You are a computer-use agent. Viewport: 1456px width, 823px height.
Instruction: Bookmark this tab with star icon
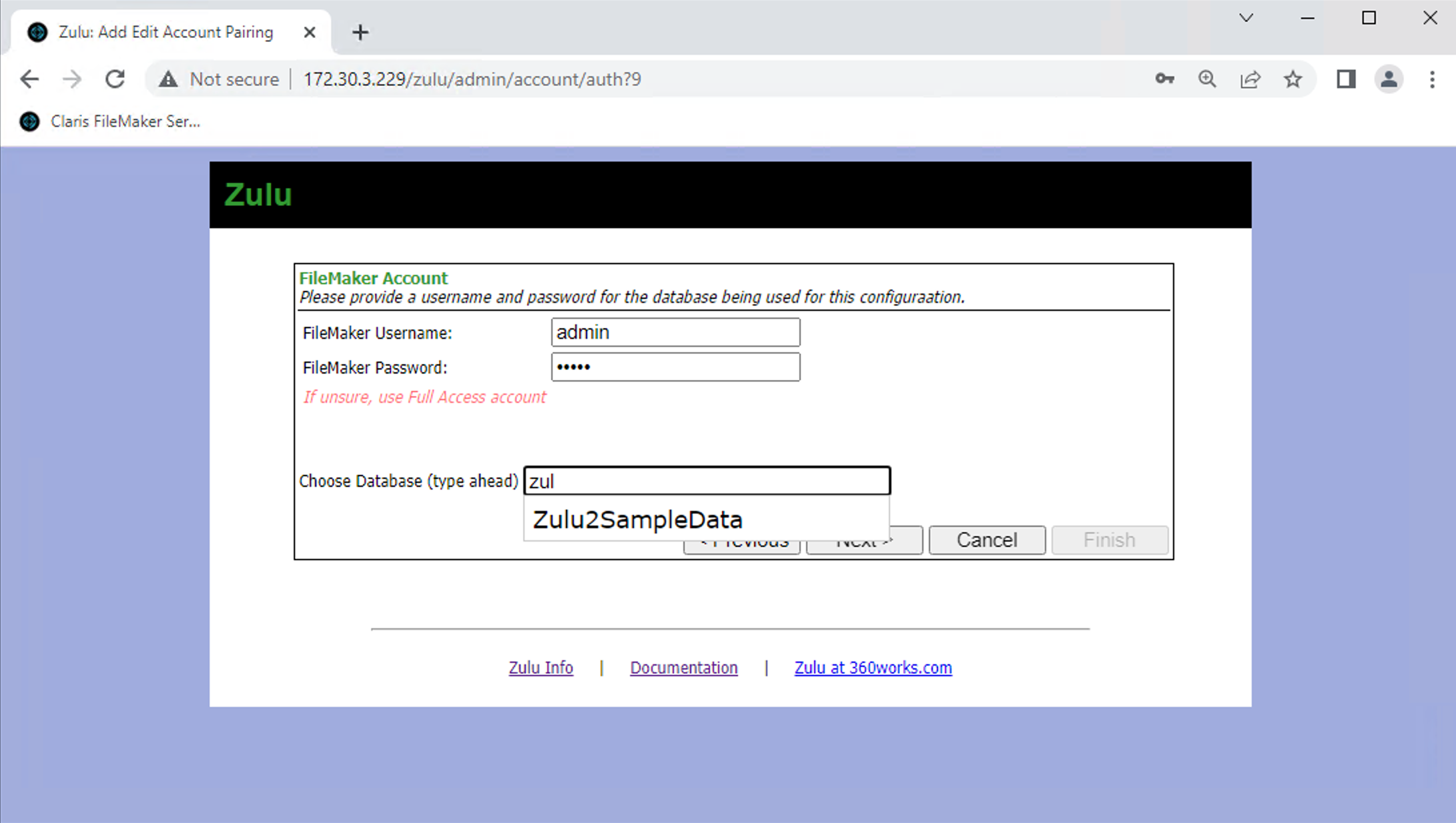click(1293, 79)
